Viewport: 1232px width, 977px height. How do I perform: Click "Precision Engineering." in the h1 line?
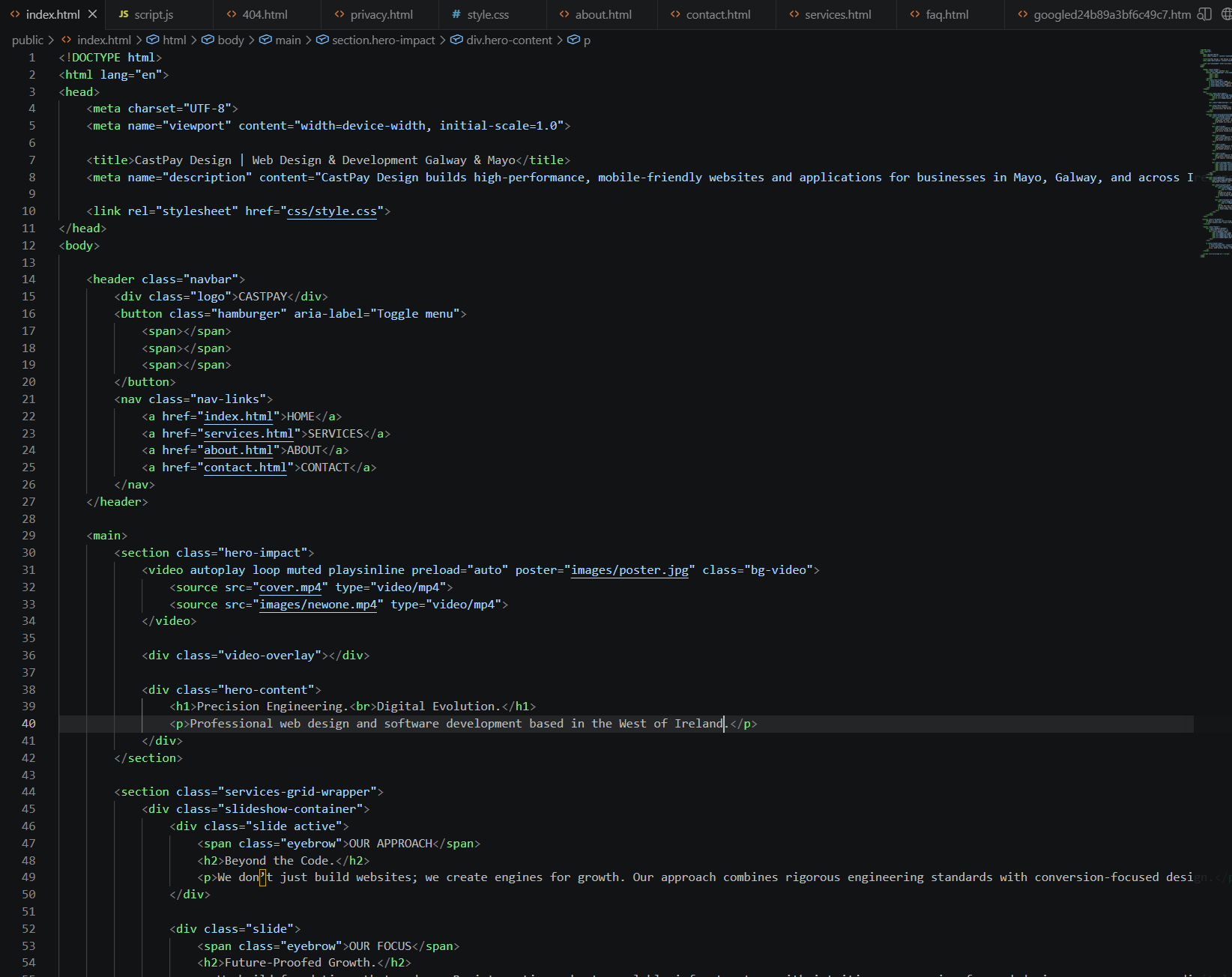point(273,707)
